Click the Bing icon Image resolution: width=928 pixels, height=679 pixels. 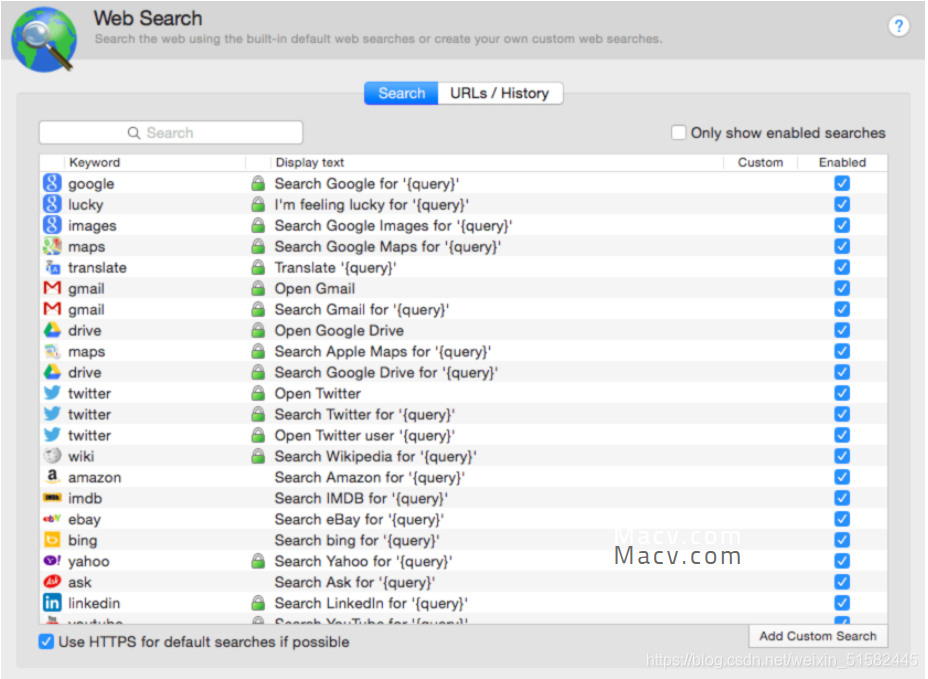pos(52,540)
